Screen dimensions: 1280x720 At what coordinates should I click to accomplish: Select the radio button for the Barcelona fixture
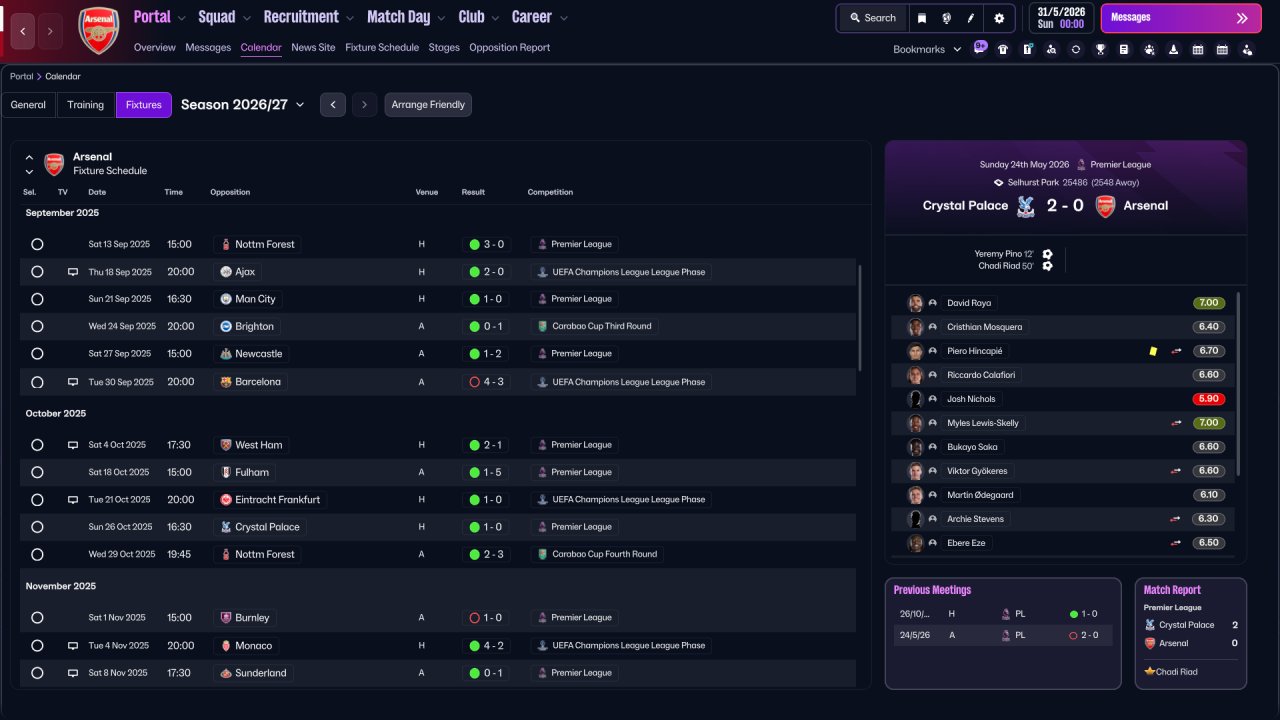click(x=37, y=382)
